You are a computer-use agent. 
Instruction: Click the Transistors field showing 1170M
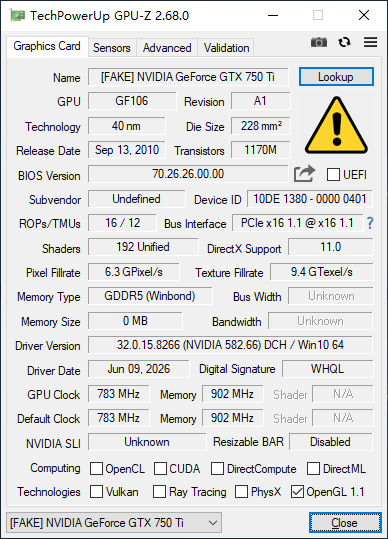(260, 150)
